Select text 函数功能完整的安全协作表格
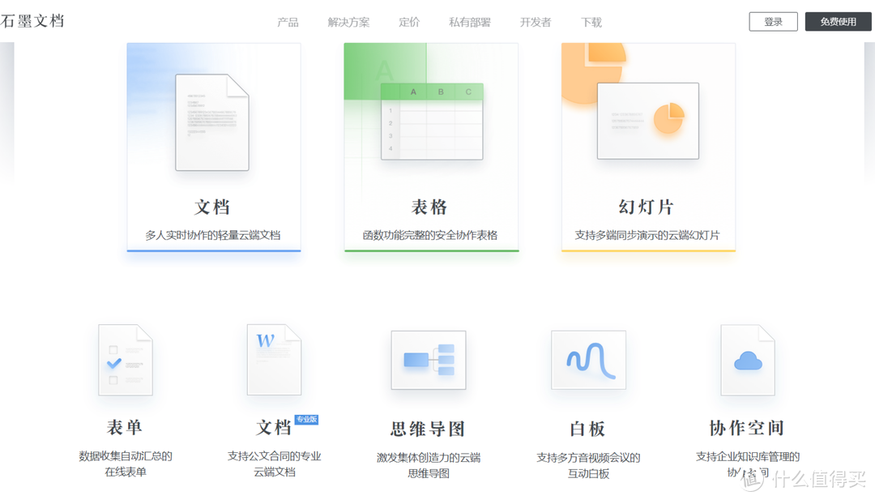This screenshot has width=875, height=500. [430, 235]
